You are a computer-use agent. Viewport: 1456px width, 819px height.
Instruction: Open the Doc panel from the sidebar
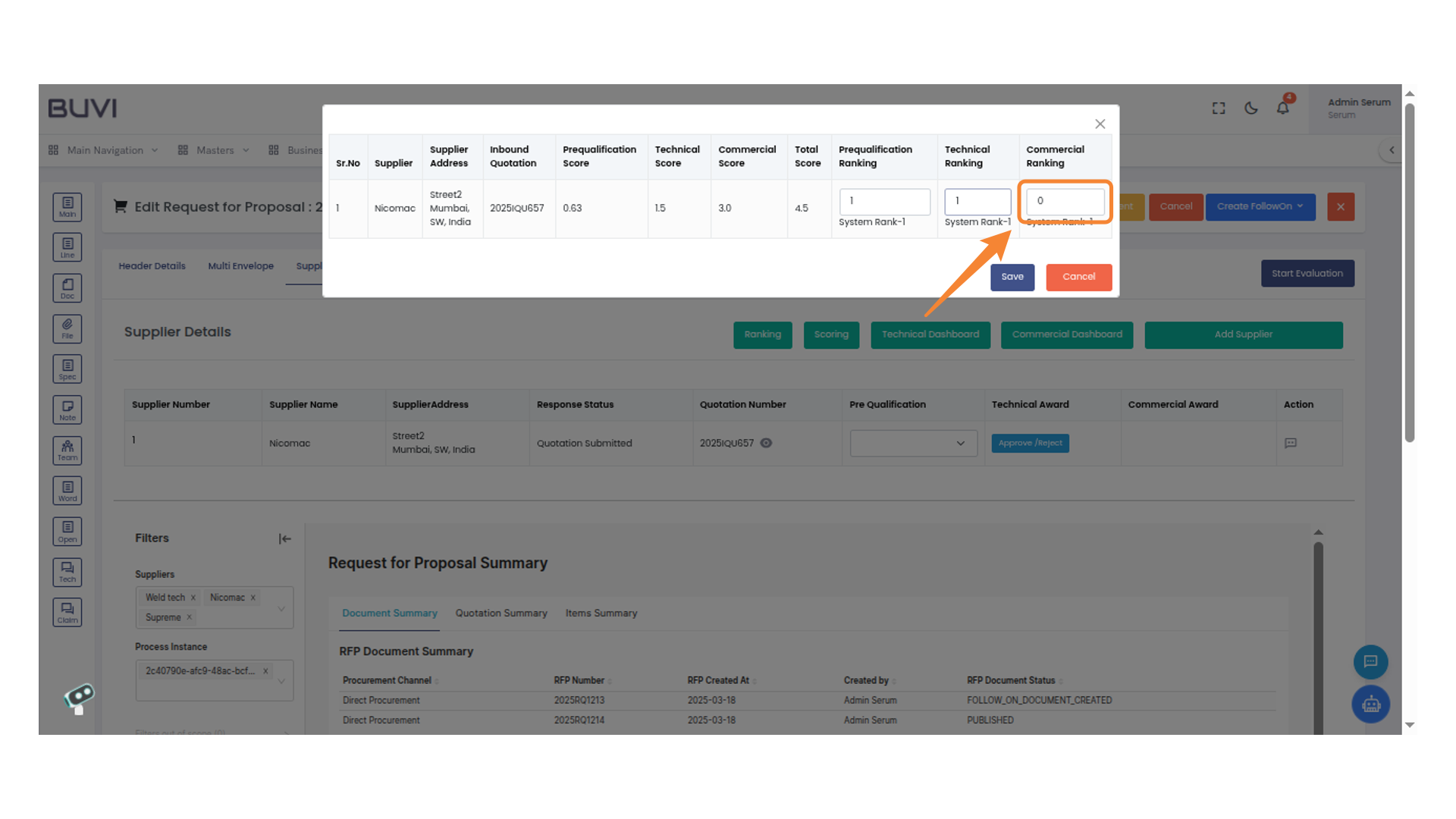[x=67, y=287]
